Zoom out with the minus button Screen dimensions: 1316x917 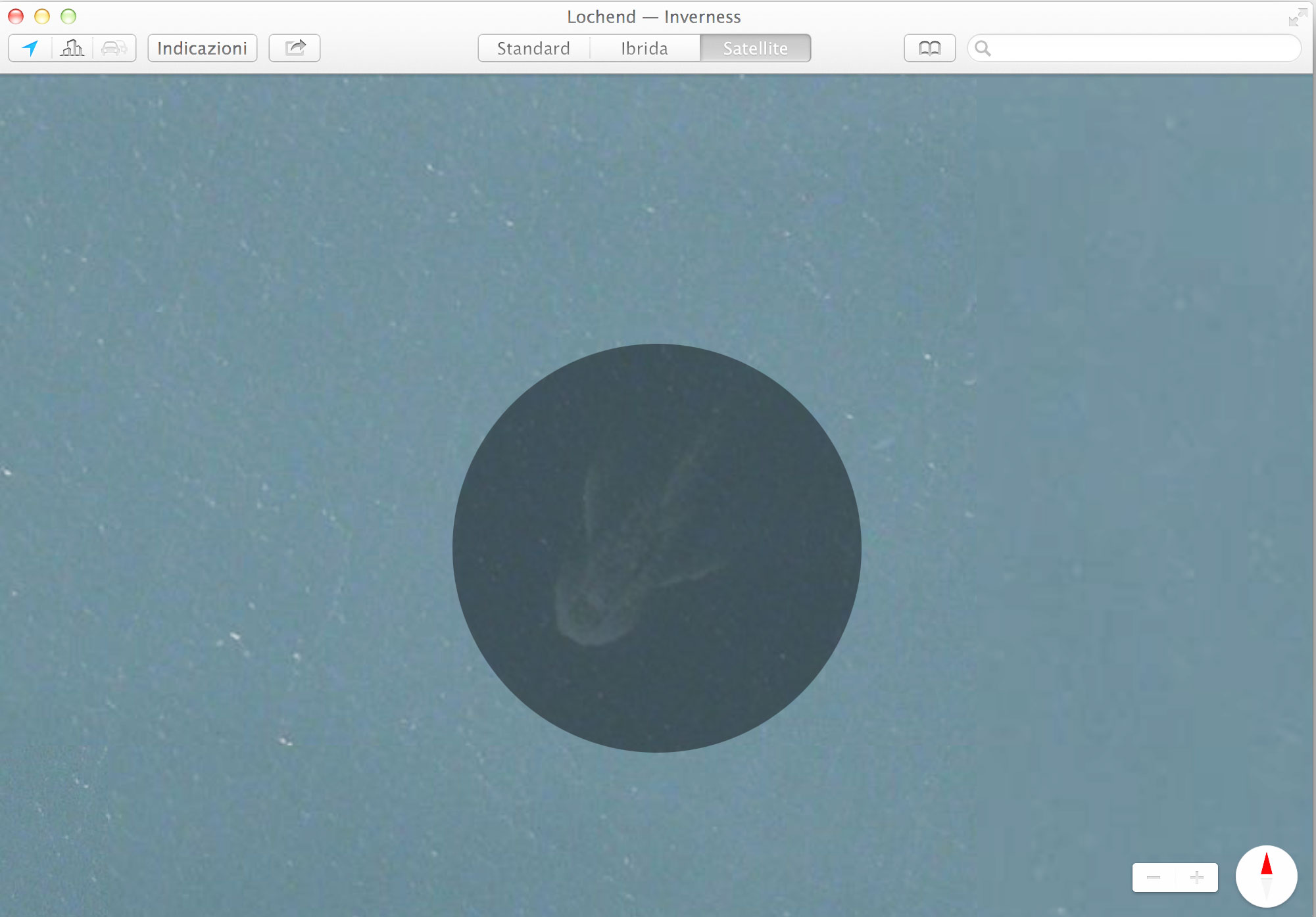point(1154,878)
